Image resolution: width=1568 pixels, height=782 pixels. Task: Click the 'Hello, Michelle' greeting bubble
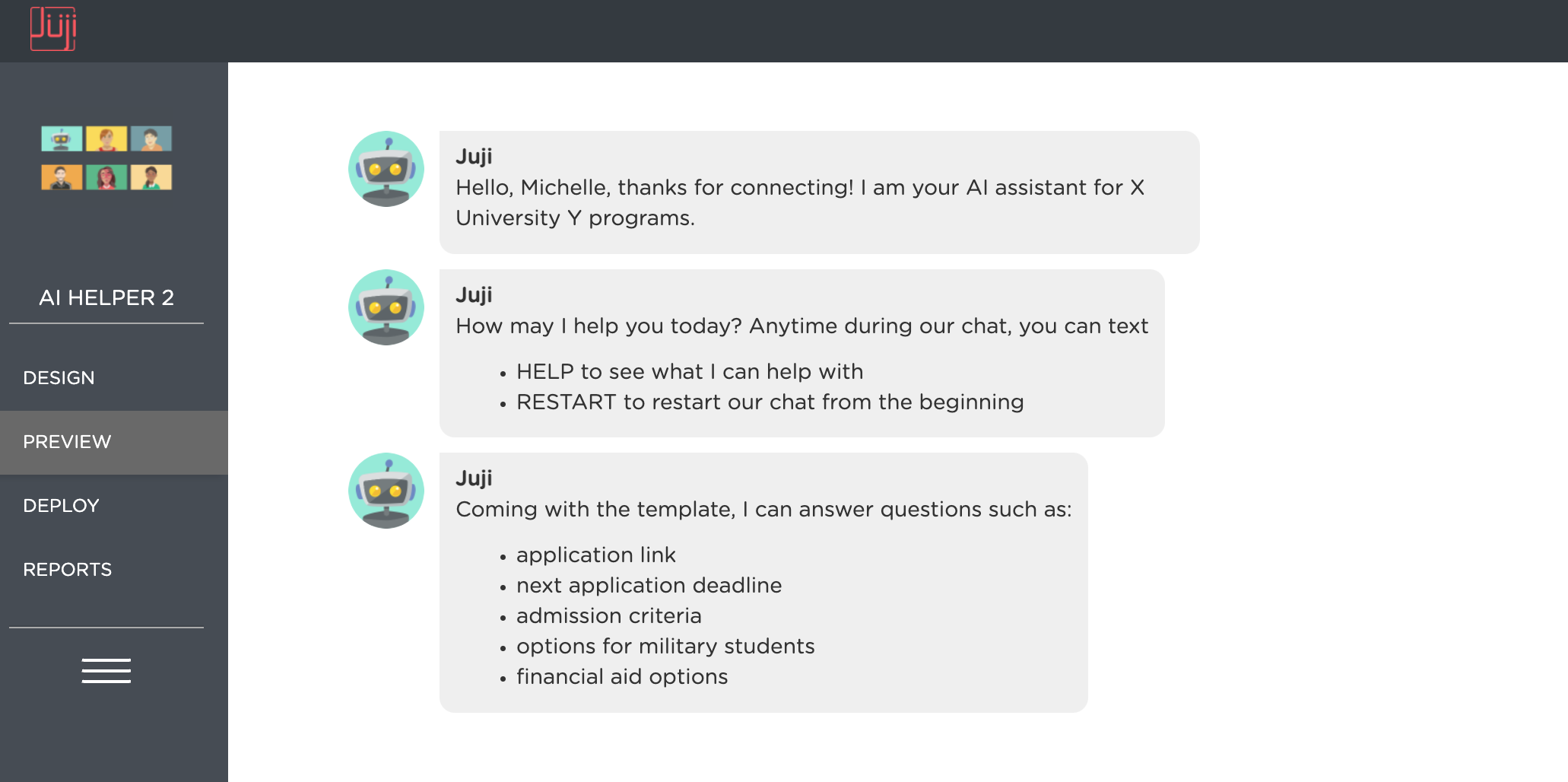(x=819, y=192)
